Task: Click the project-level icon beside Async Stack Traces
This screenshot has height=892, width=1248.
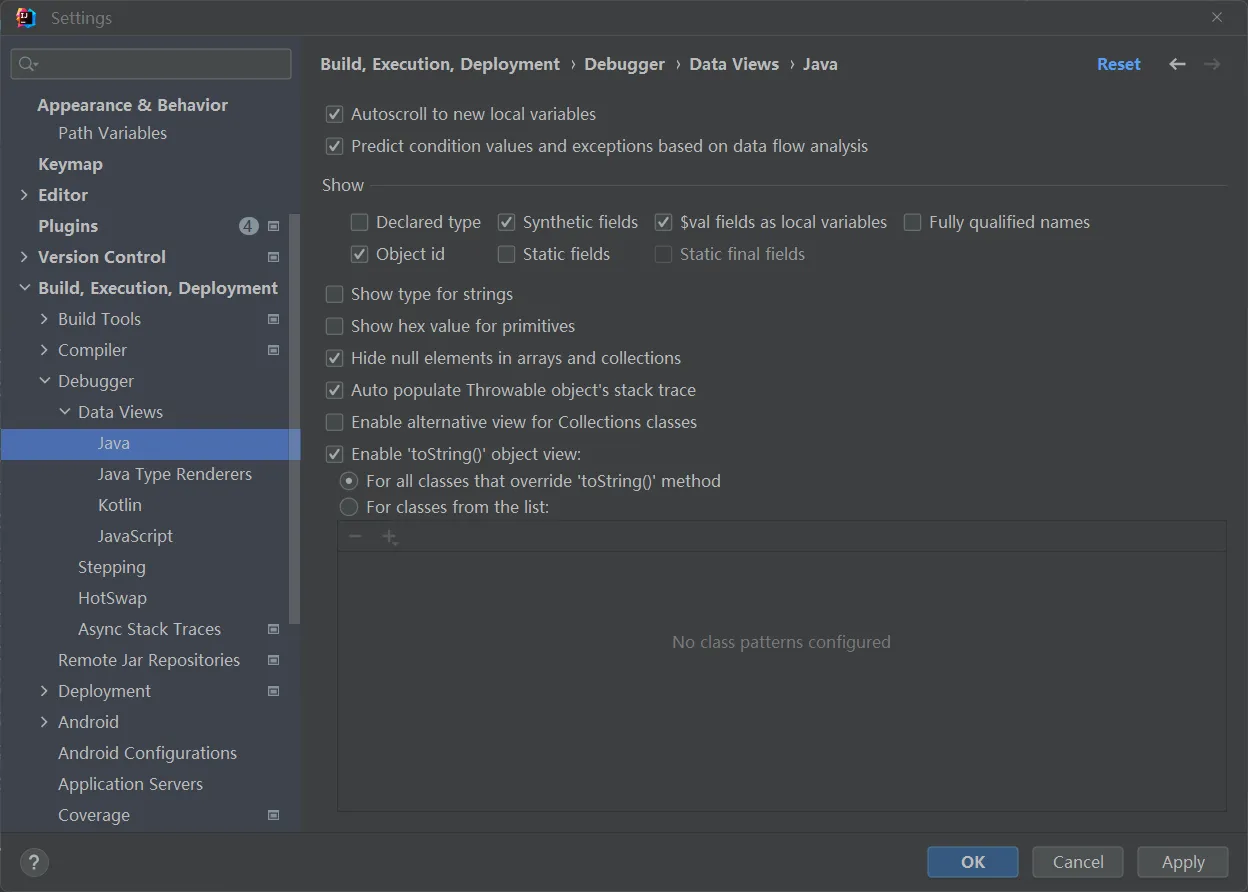Action: tap(274, 629)
